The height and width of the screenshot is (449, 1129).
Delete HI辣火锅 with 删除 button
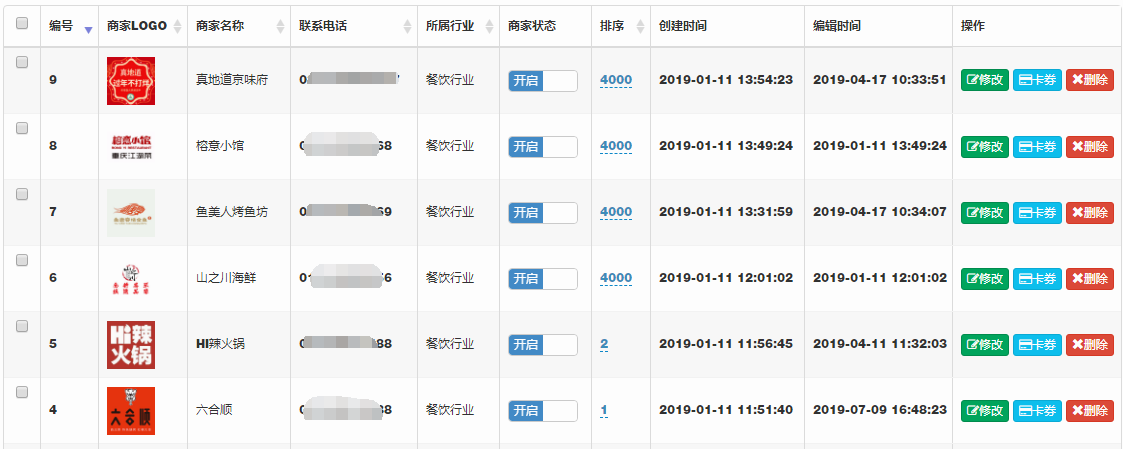1089,345
